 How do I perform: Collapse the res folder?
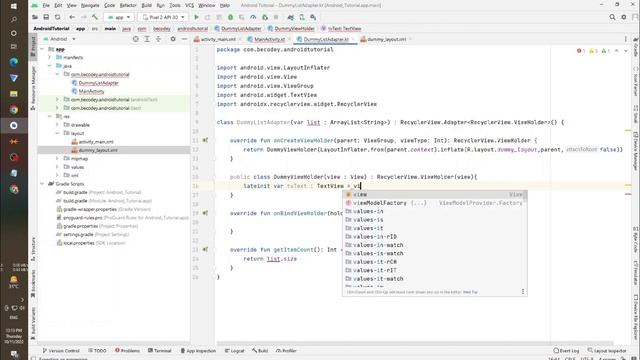pos(50,116)
